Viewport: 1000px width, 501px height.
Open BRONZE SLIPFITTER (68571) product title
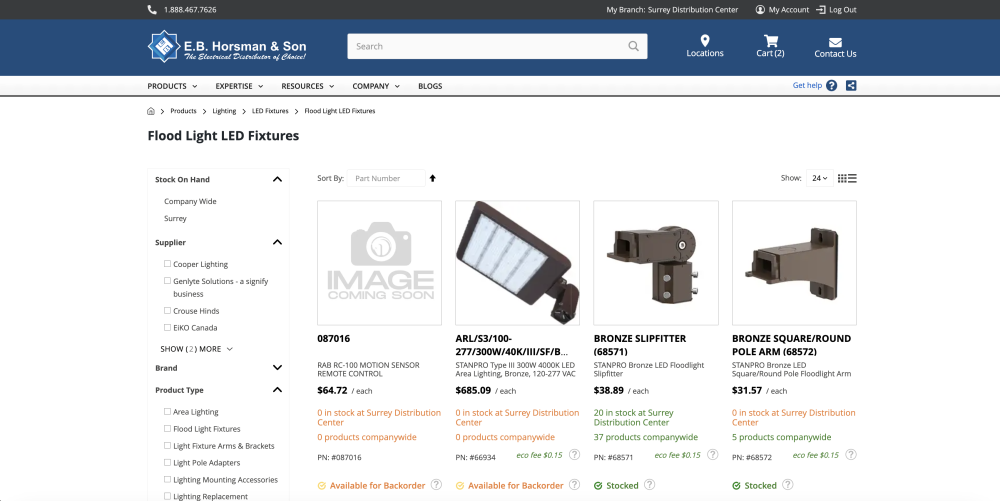tap(640, 345)
